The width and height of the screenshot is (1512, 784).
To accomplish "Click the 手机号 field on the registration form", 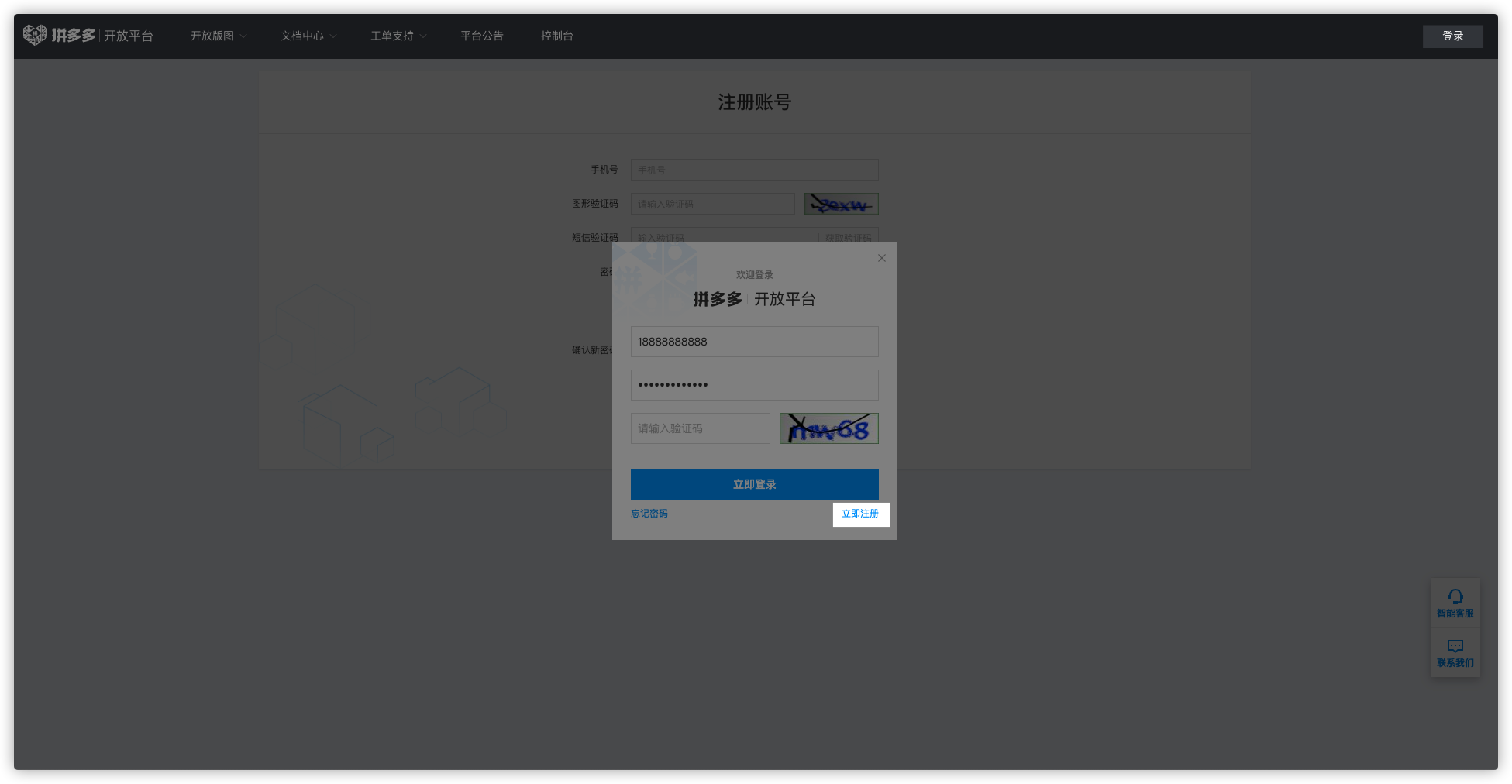I will click(754, 170).
